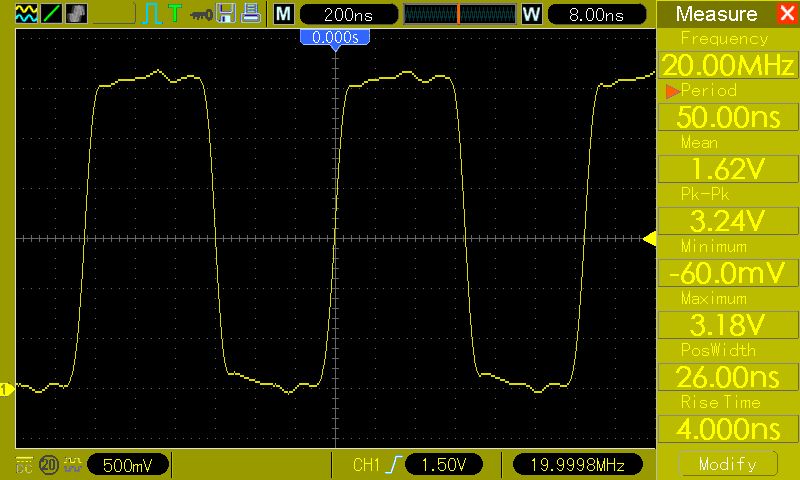
Task: Select the Period measurement label
Action: (709, 91)
